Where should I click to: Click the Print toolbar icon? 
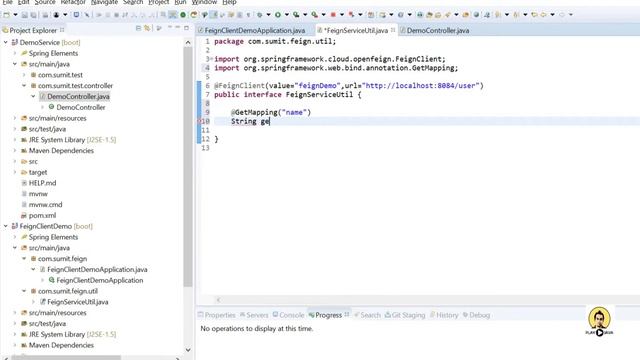[x=45, y=15]
